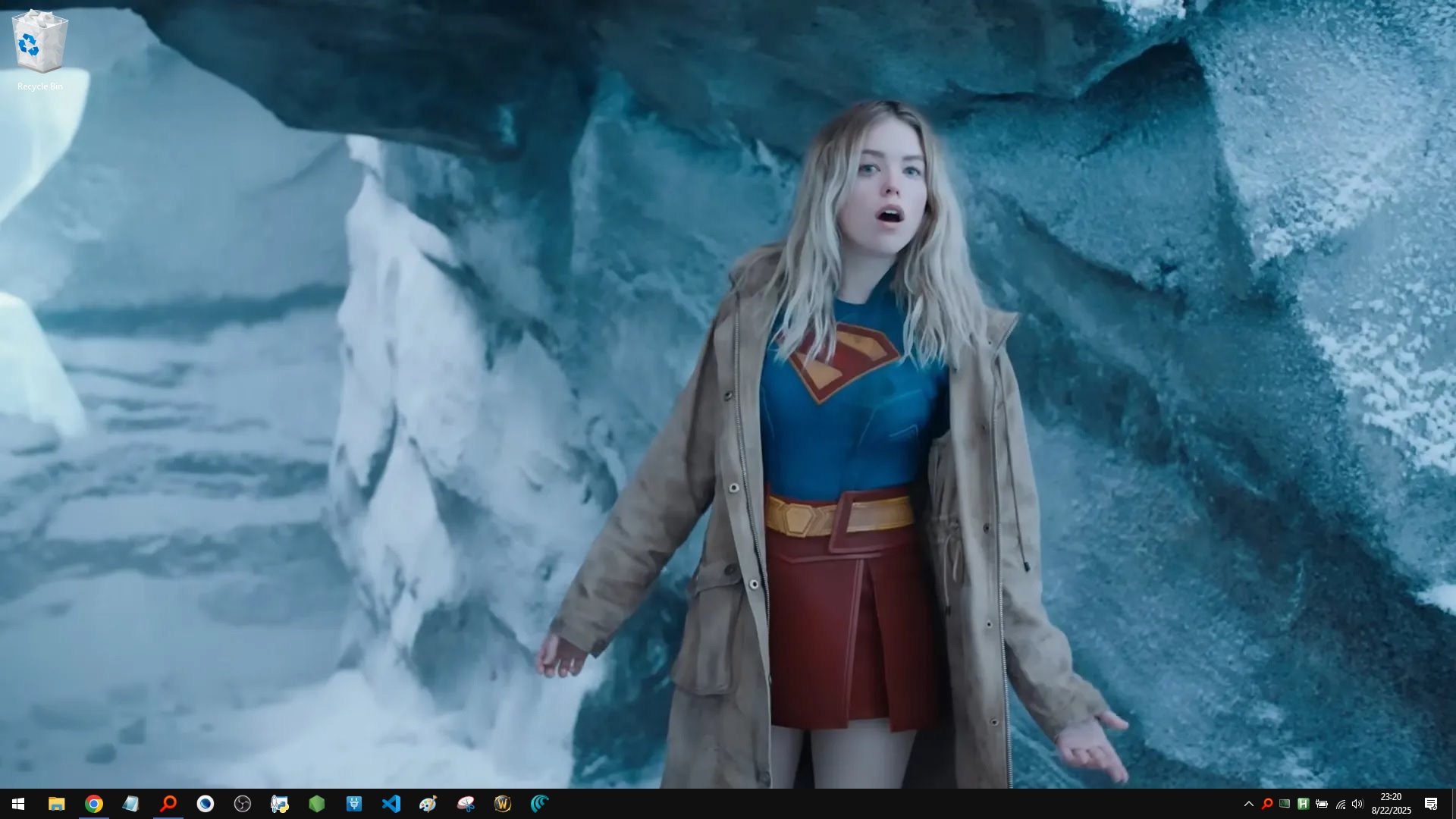Launch World of Warcraft from the taskbar
Viewport: 1456px width, 819px height.
[x=503, y=804]
